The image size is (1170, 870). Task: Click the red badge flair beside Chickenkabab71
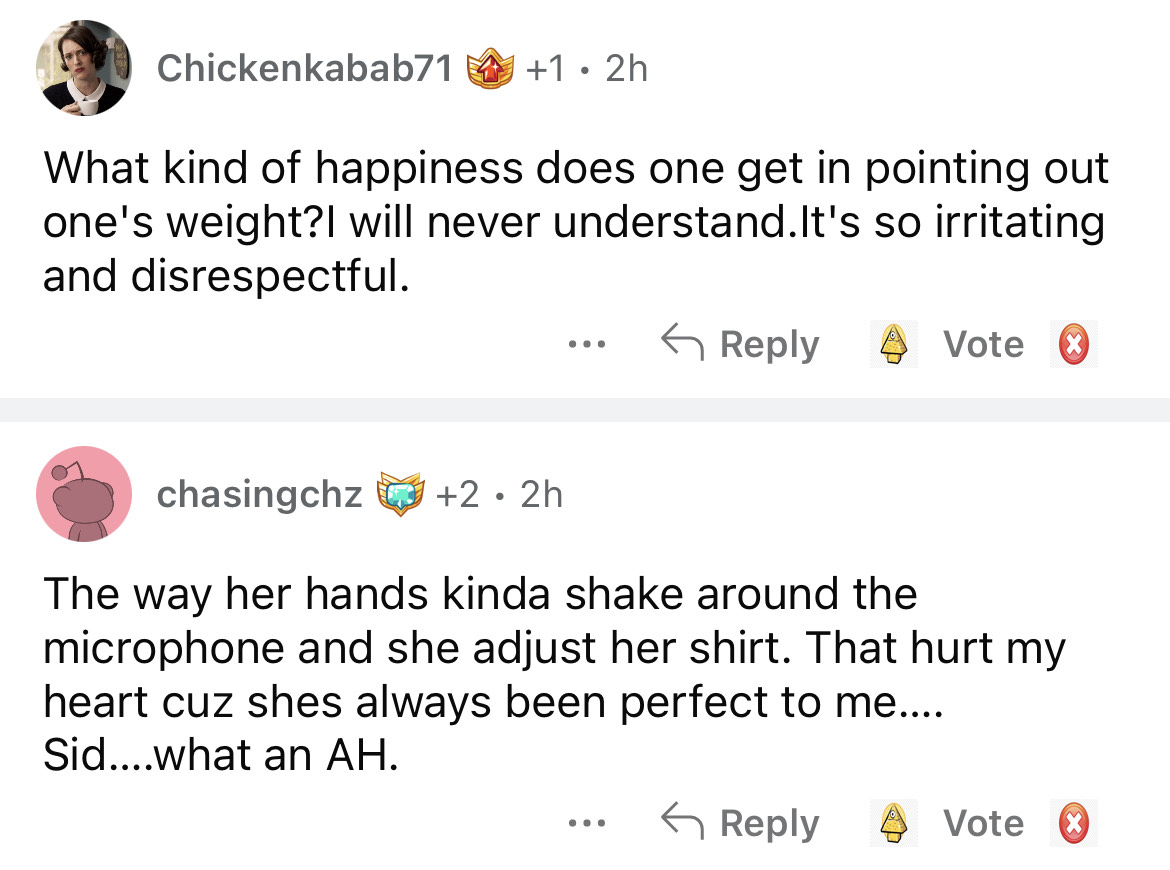coord(492,69)
